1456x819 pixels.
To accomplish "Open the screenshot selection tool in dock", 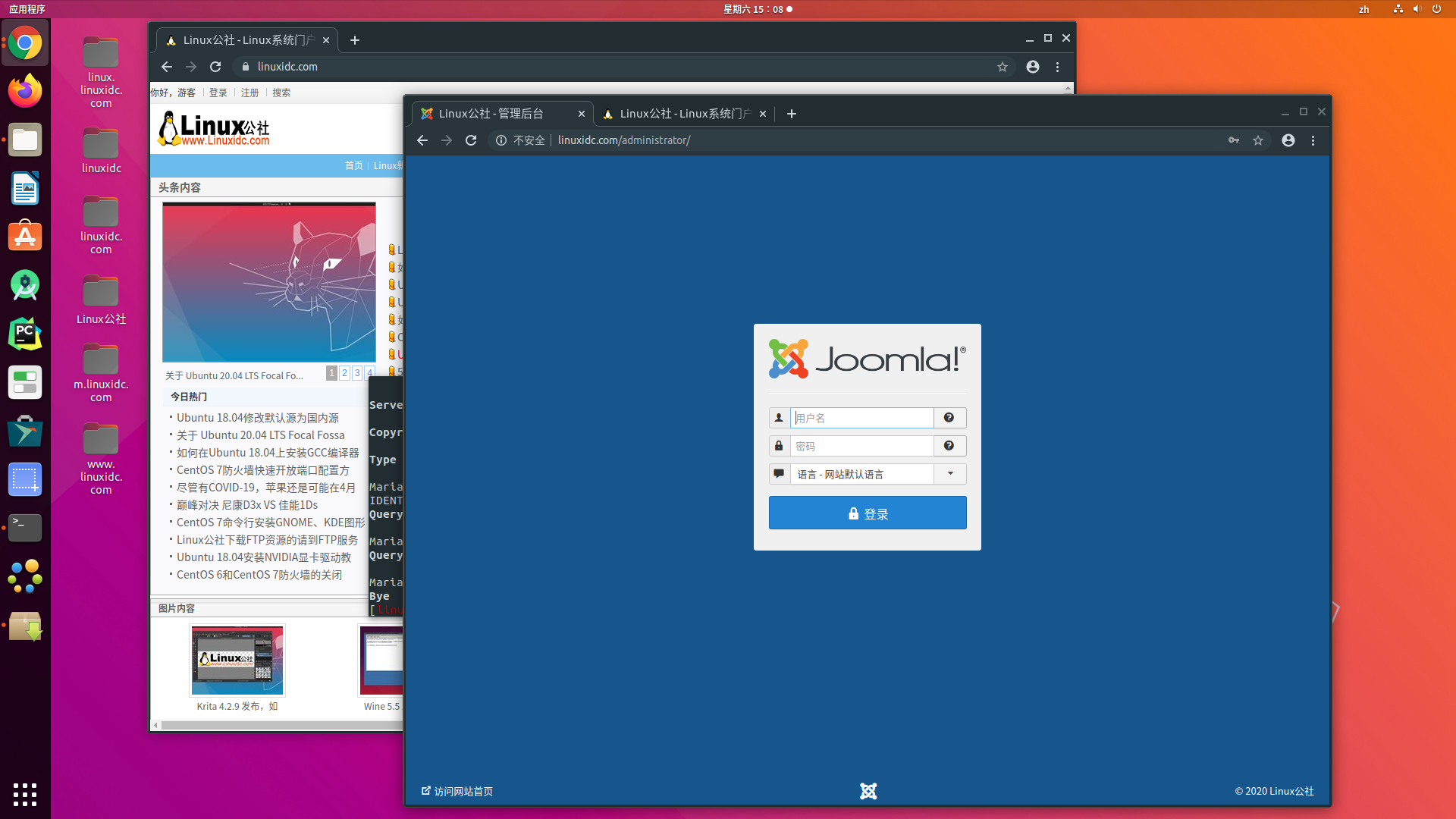I will coord(25,479).
